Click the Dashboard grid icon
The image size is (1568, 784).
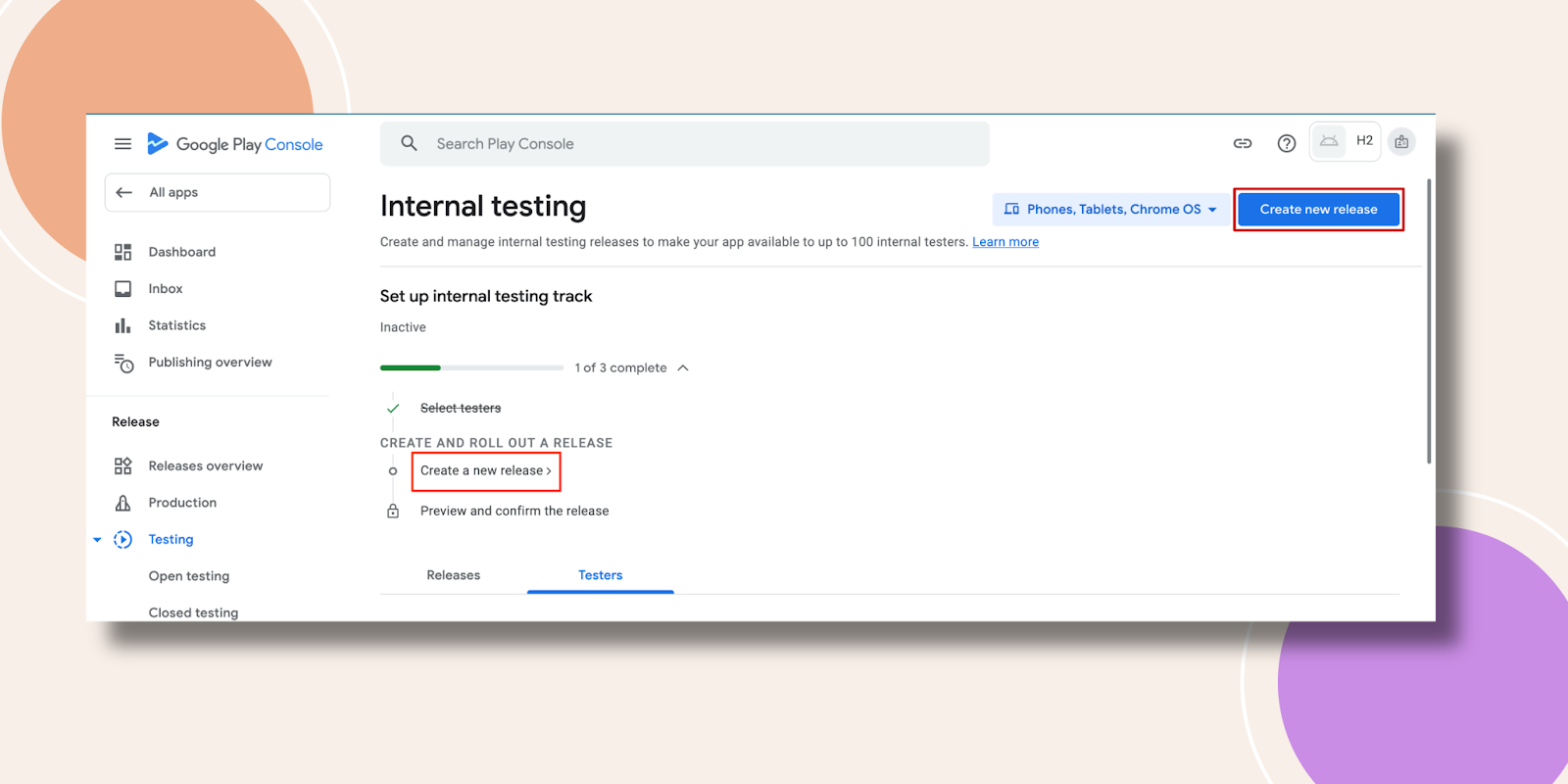(122, 252)
